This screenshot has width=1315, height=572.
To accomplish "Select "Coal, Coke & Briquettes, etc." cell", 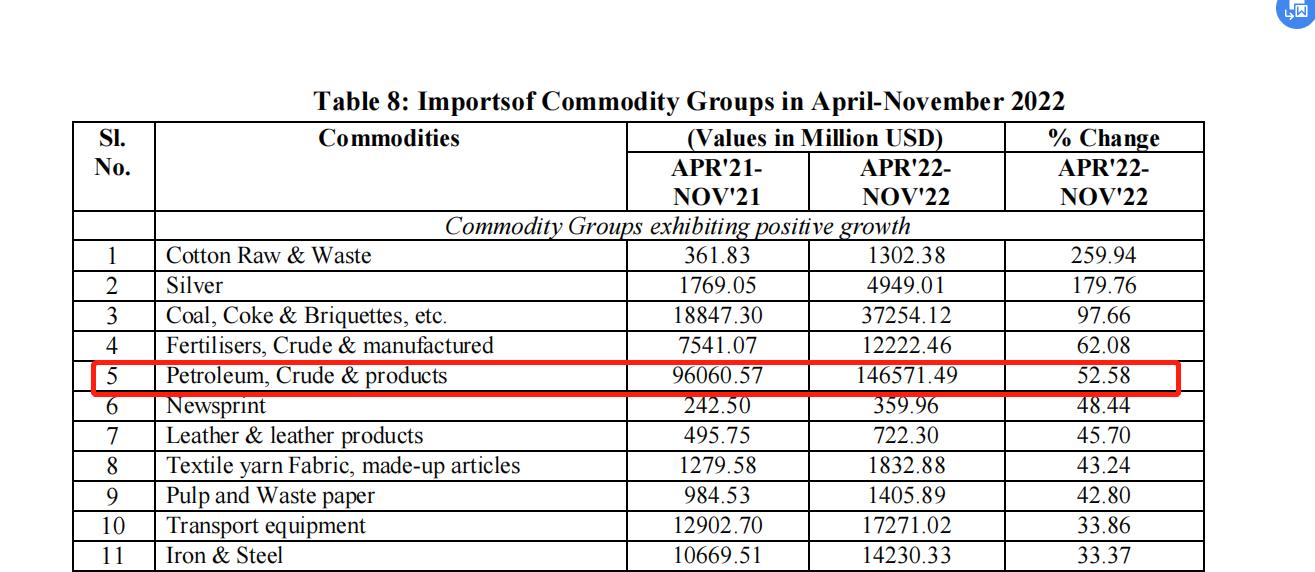I will click(306, 316).
